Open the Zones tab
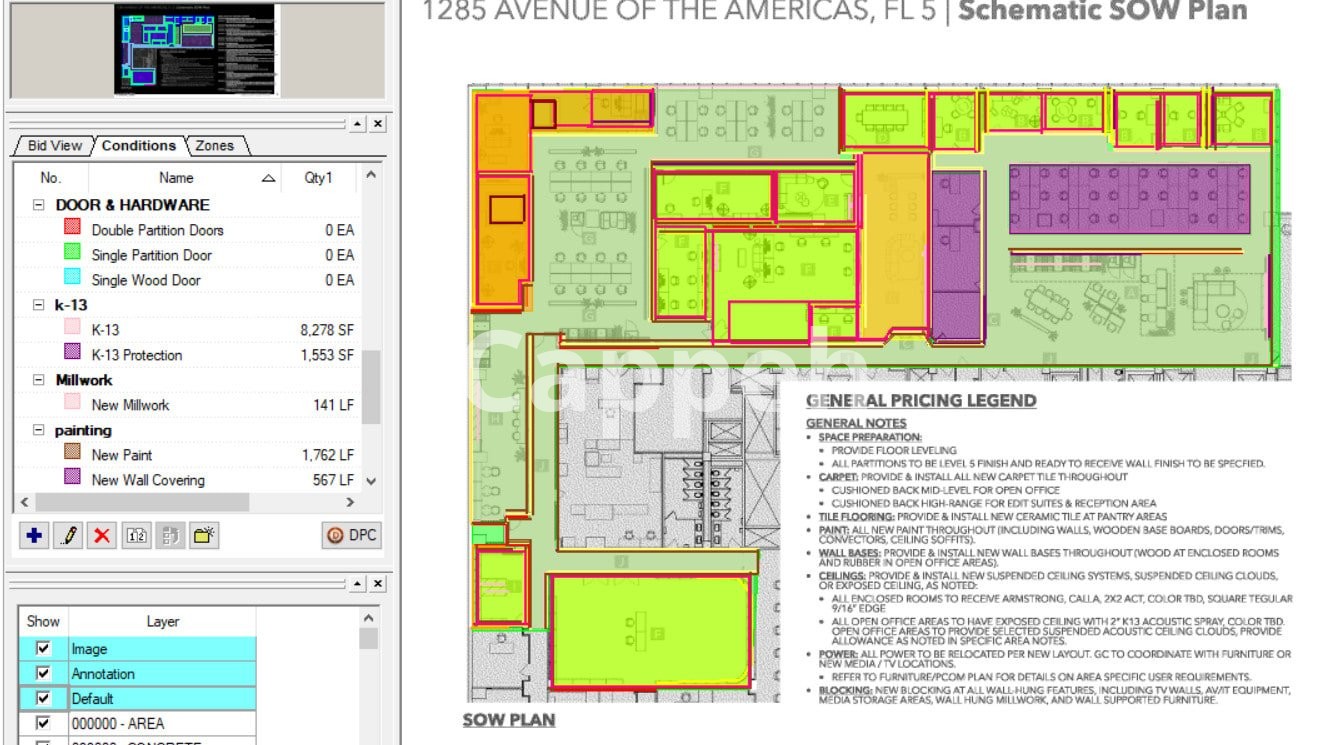The image size is (1318, 745). [x=214, y=146]
